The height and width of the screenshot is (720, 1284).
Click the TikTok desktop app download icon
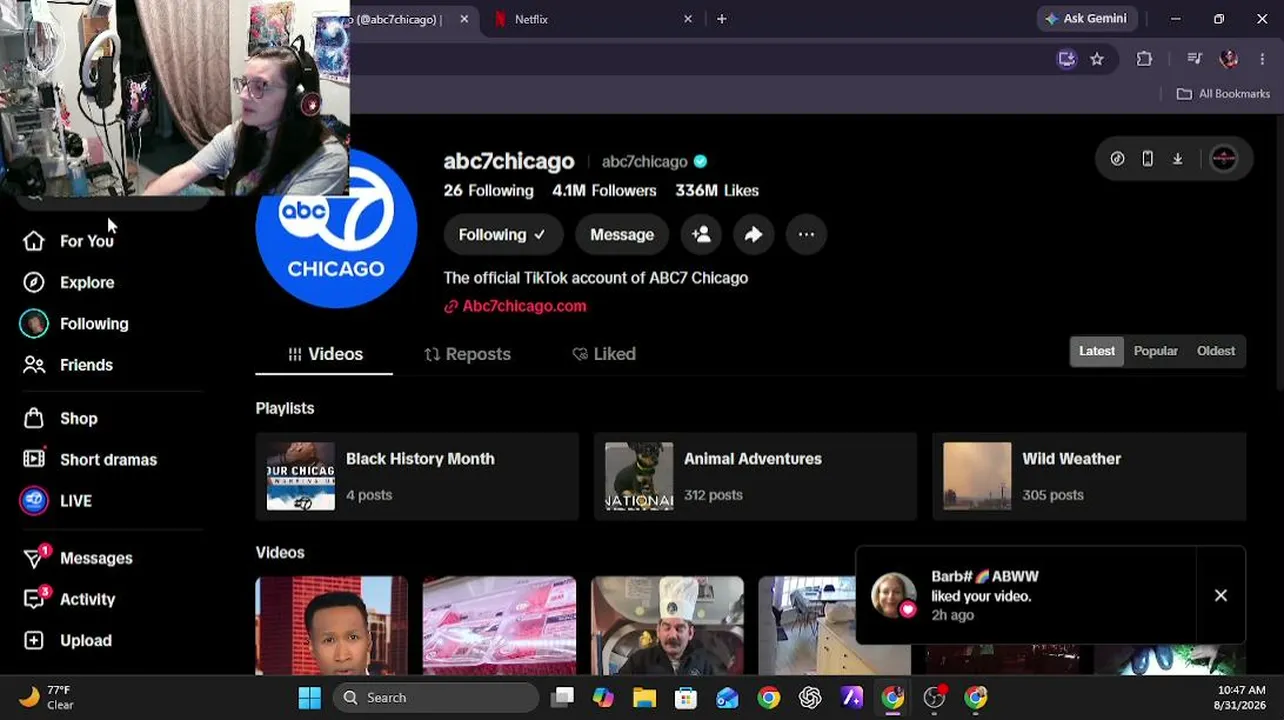coord(1177,159)
